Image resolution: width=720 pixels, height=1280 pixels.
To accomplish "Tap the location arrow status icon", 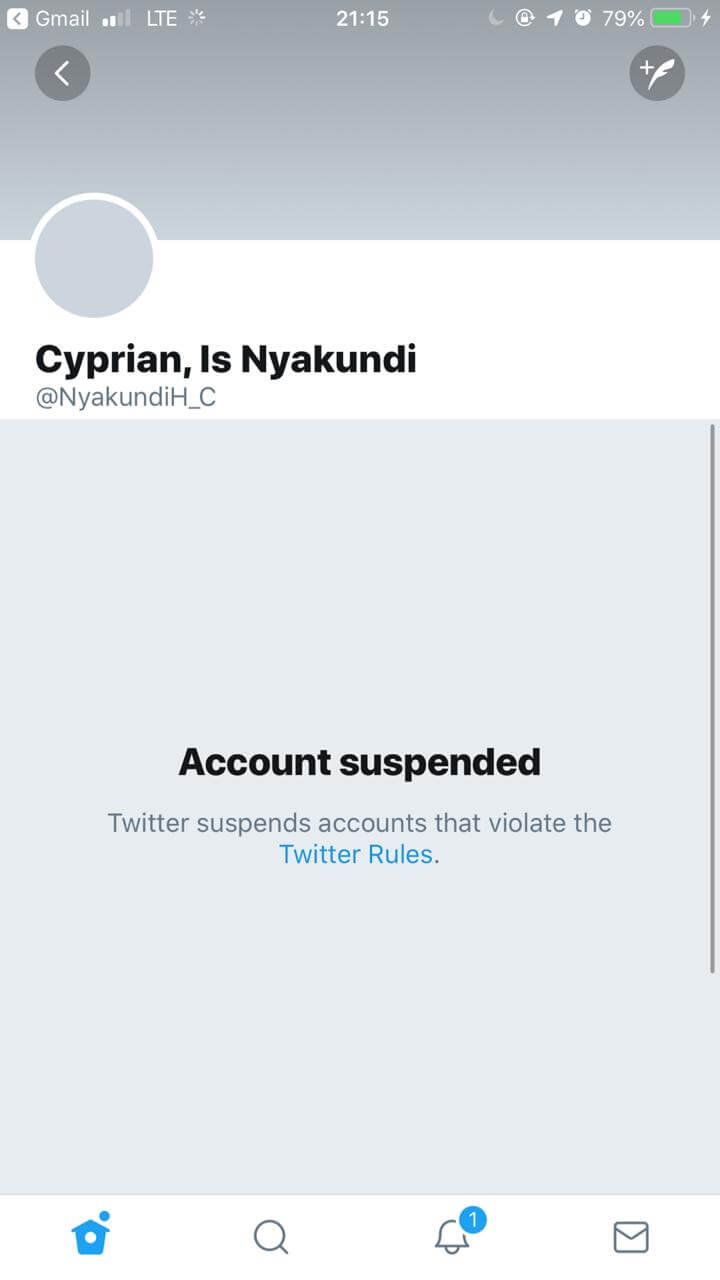I will coord(553,18).
